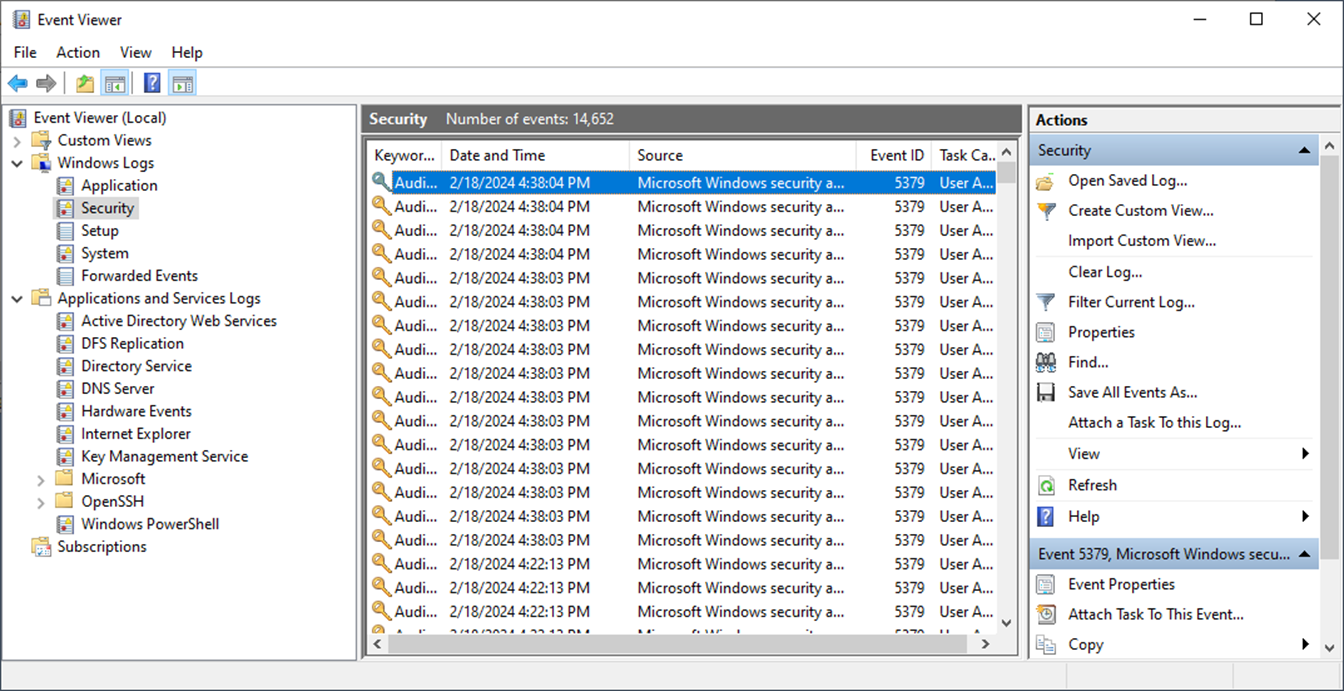
Task: Click the Filter Current Log funnel icon
Action: tap(1046, 302)
